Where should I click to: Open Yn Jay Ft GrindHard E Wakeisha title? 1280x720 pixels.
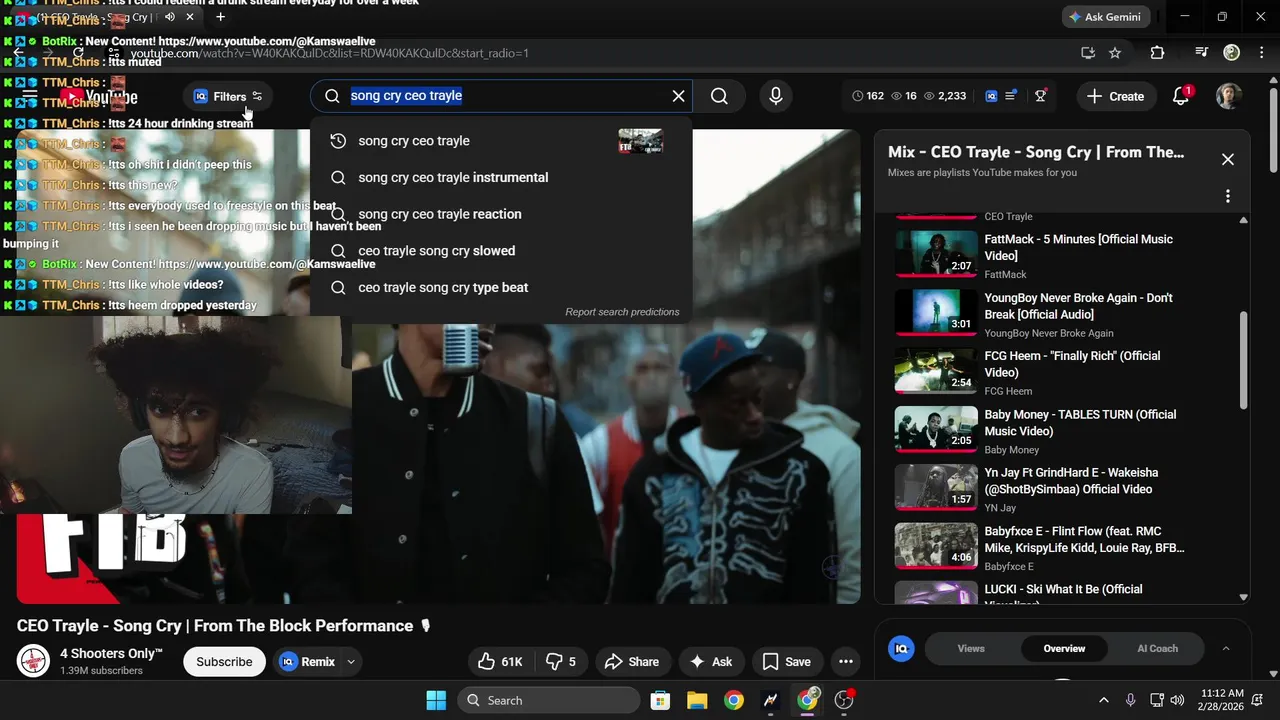[1071, 481]
